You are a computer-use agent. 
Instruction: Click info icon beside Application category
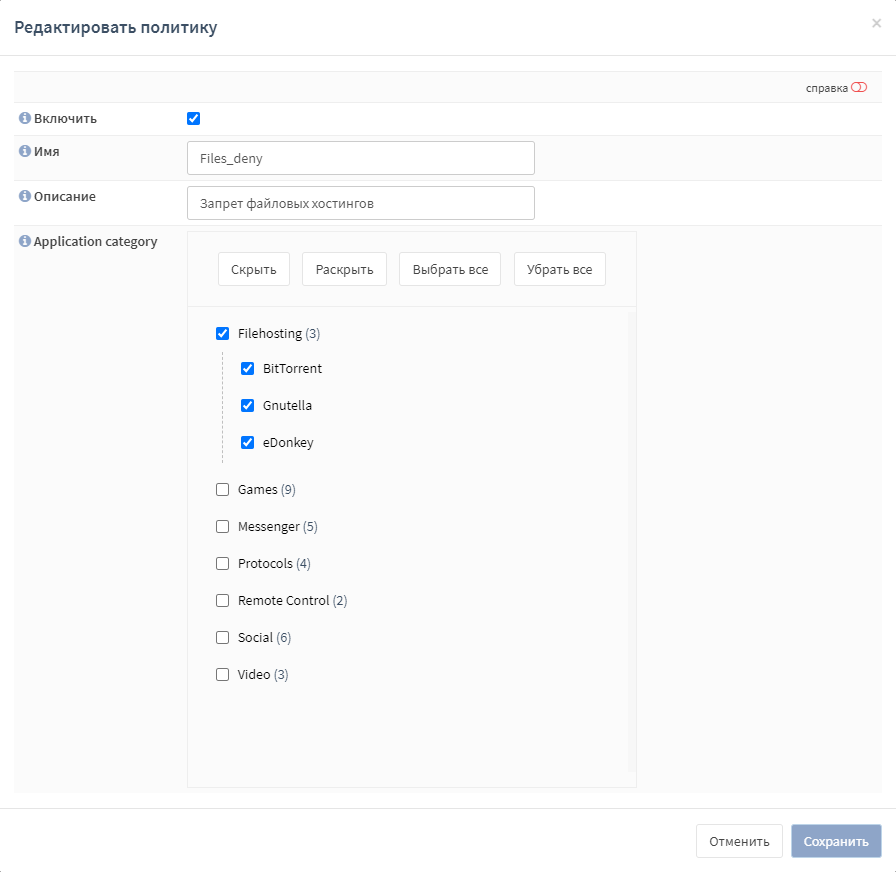25,241
